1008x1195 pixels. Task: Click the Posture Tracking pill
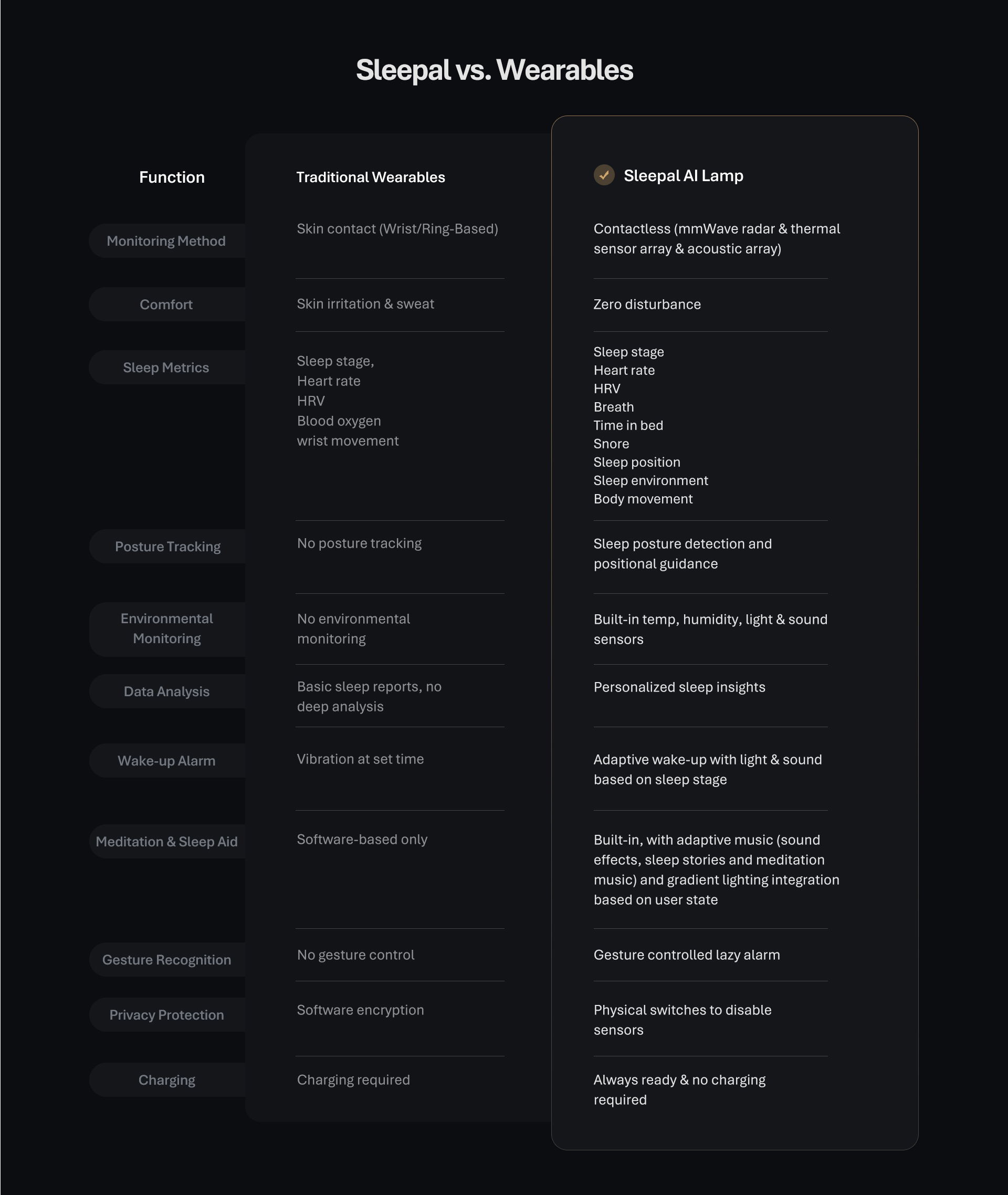tap(167, 547)
